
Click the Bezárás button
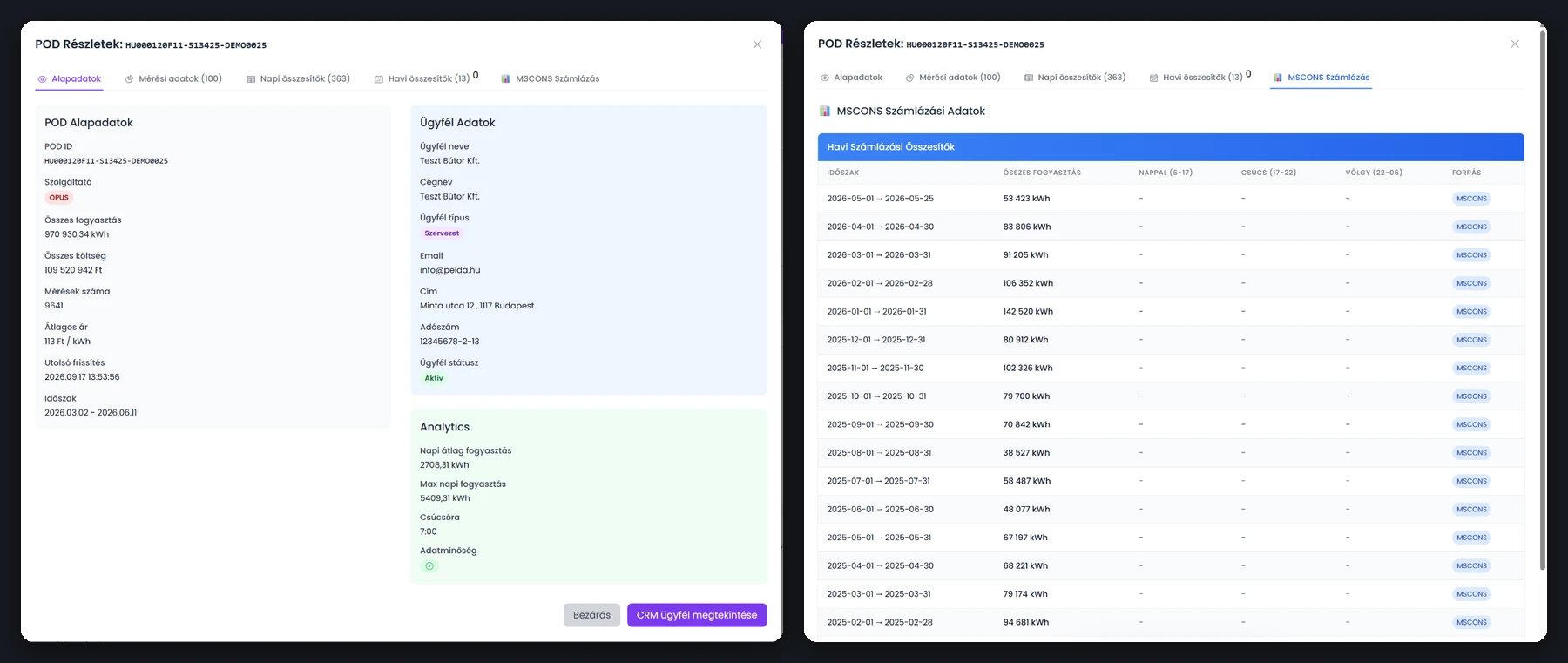point(591,615)
